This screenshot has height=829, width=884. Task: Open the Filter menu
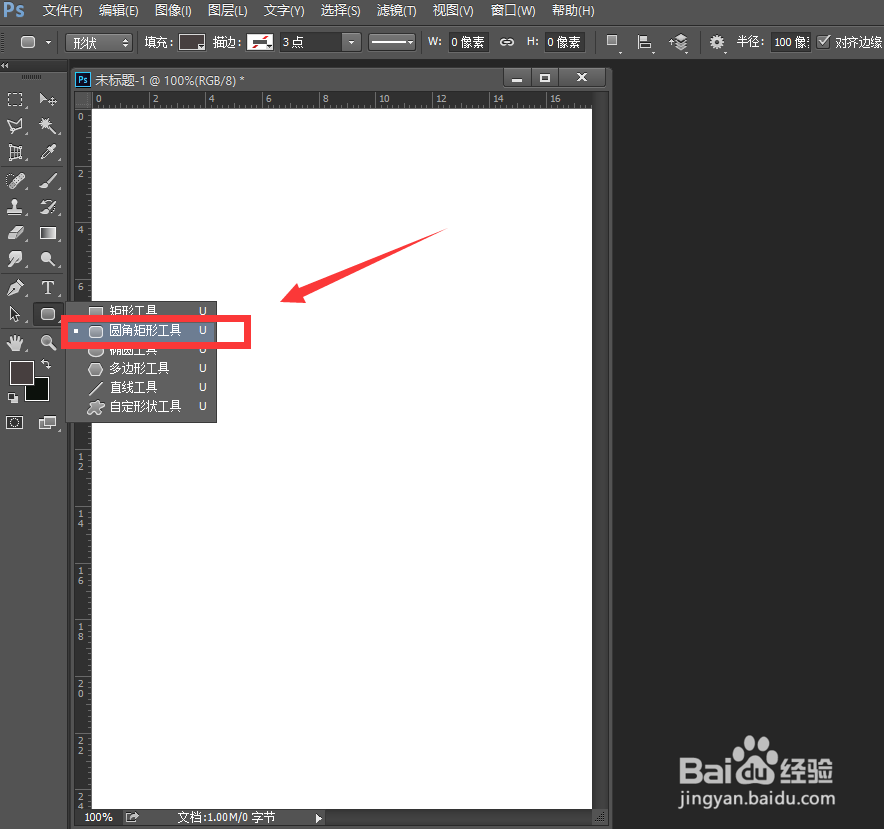pos(396,11)
